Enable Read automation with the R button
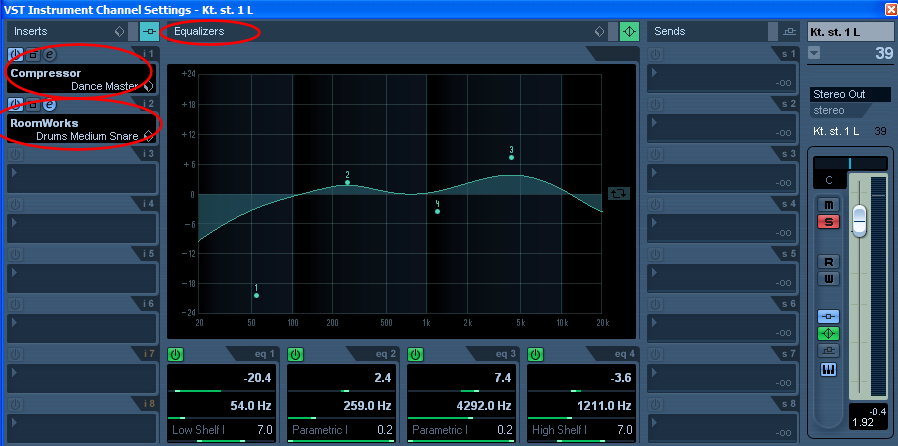The width and height of the screenshot is (898, 446). [x=828, y=262]
